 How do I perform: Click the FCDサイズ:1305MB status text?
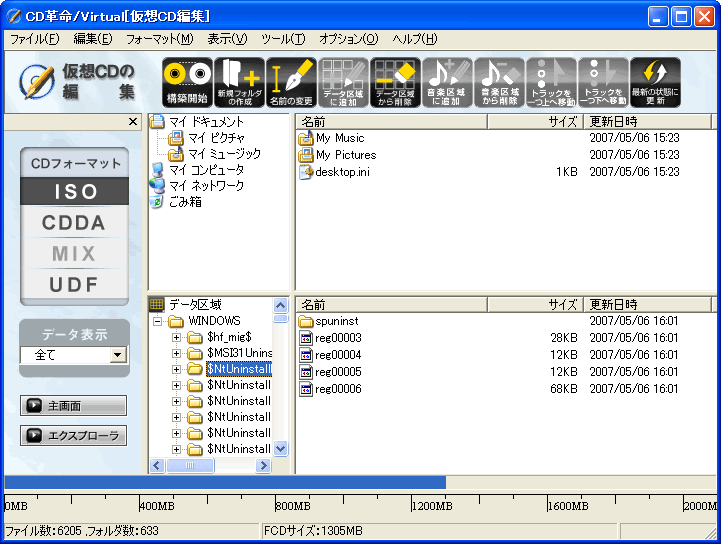[313, 531]
